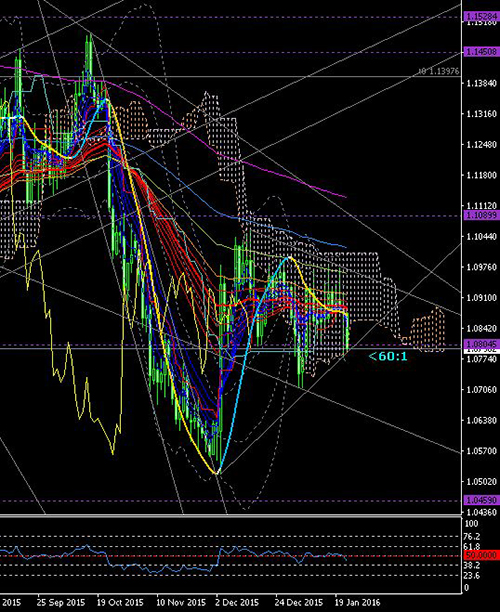Screen dimensions: 500x612
Task: Click the purple 1.04590 price level tag
Action: coord(482,500)
